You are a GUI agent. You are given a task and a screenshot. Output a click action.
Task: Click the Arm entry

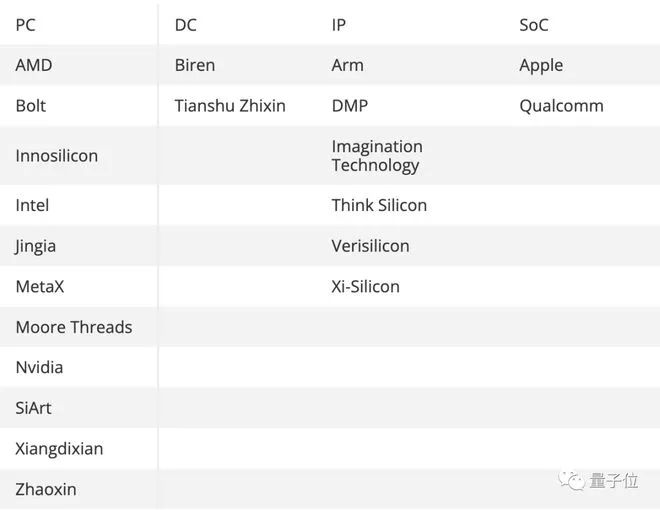click(348, 65)
